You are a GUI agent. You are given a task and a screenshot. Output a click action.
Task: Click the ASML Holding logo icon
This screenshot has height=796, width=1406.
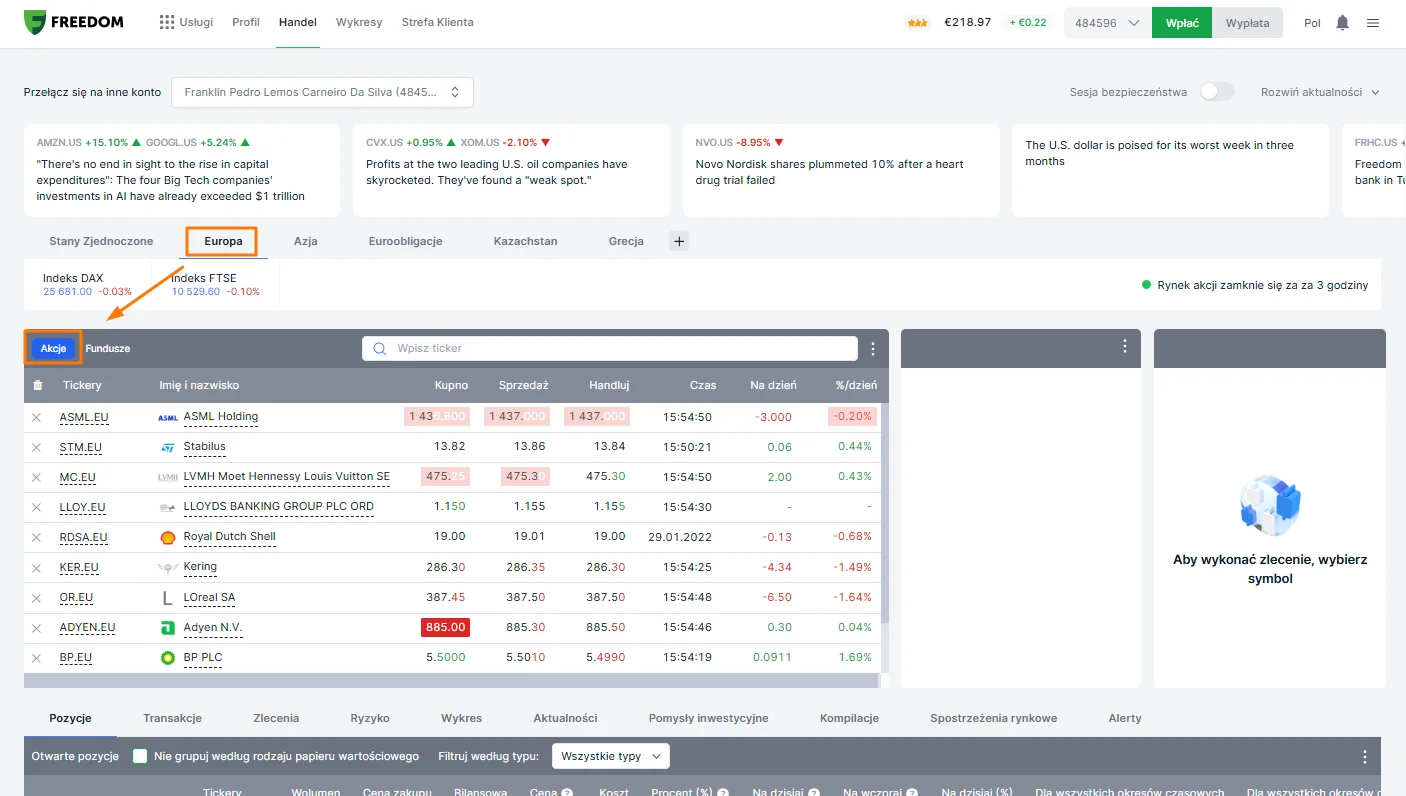(x=168, y=417)
